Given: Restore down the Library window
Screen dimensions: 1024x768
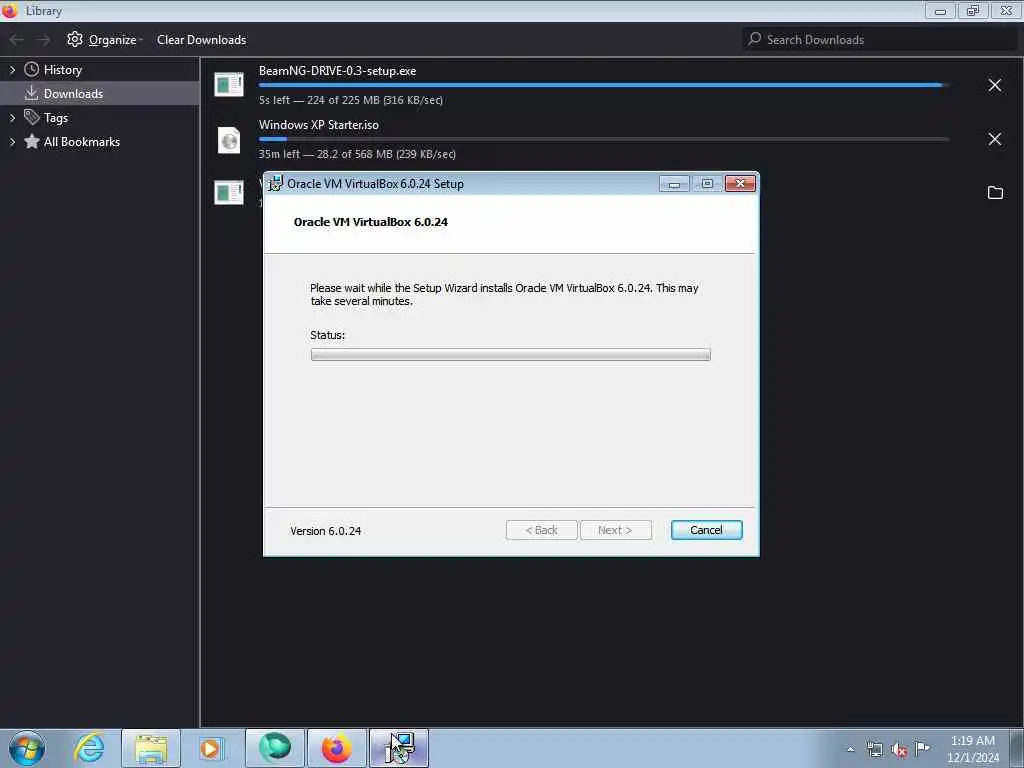Looking at the screenshot, I should pyautogui.click(x=973, y=11).
